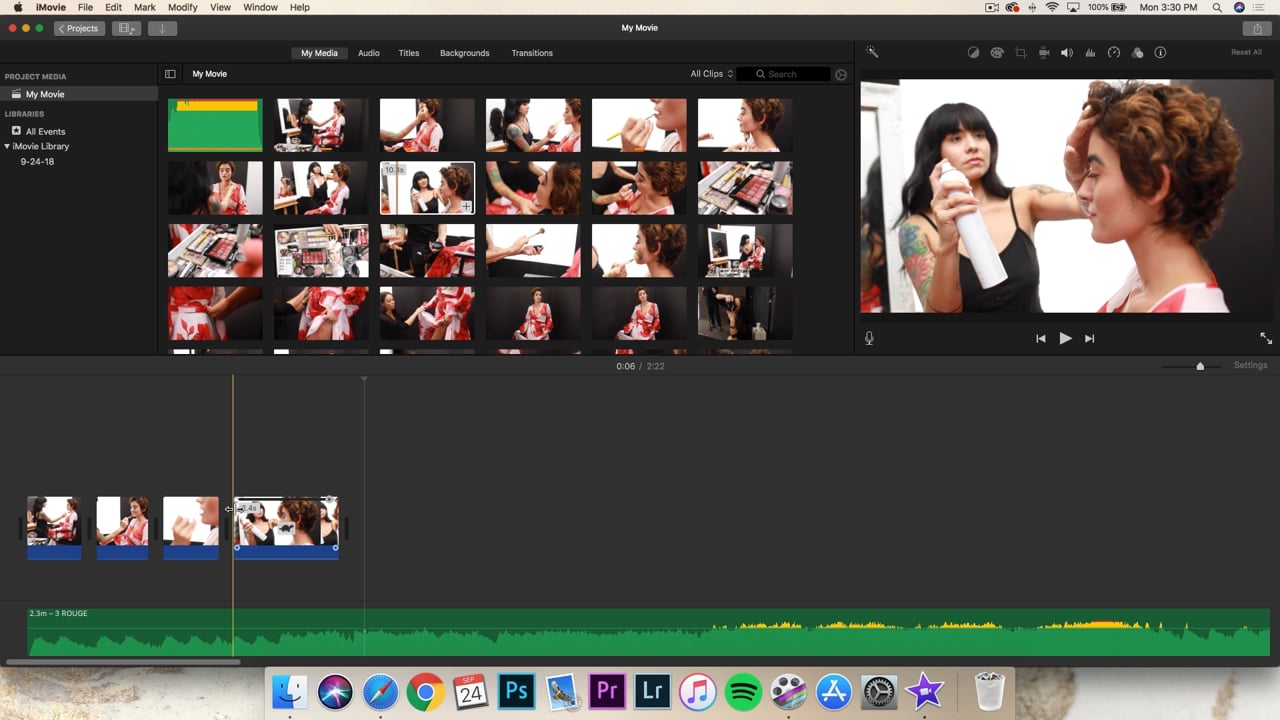Toggle the media browser filmstrip-music button

pyautogui.click(x=127, y=28)
